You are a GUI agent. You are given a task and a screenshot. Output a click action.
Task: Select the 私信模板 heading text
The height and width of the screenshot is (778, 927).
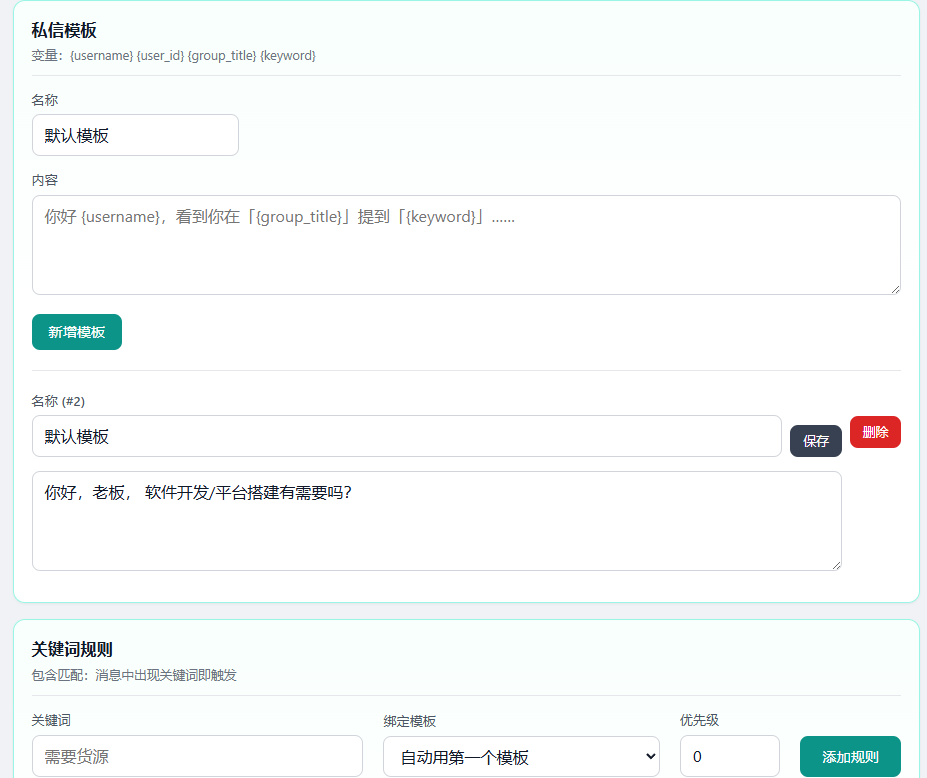tap(64, 30)
